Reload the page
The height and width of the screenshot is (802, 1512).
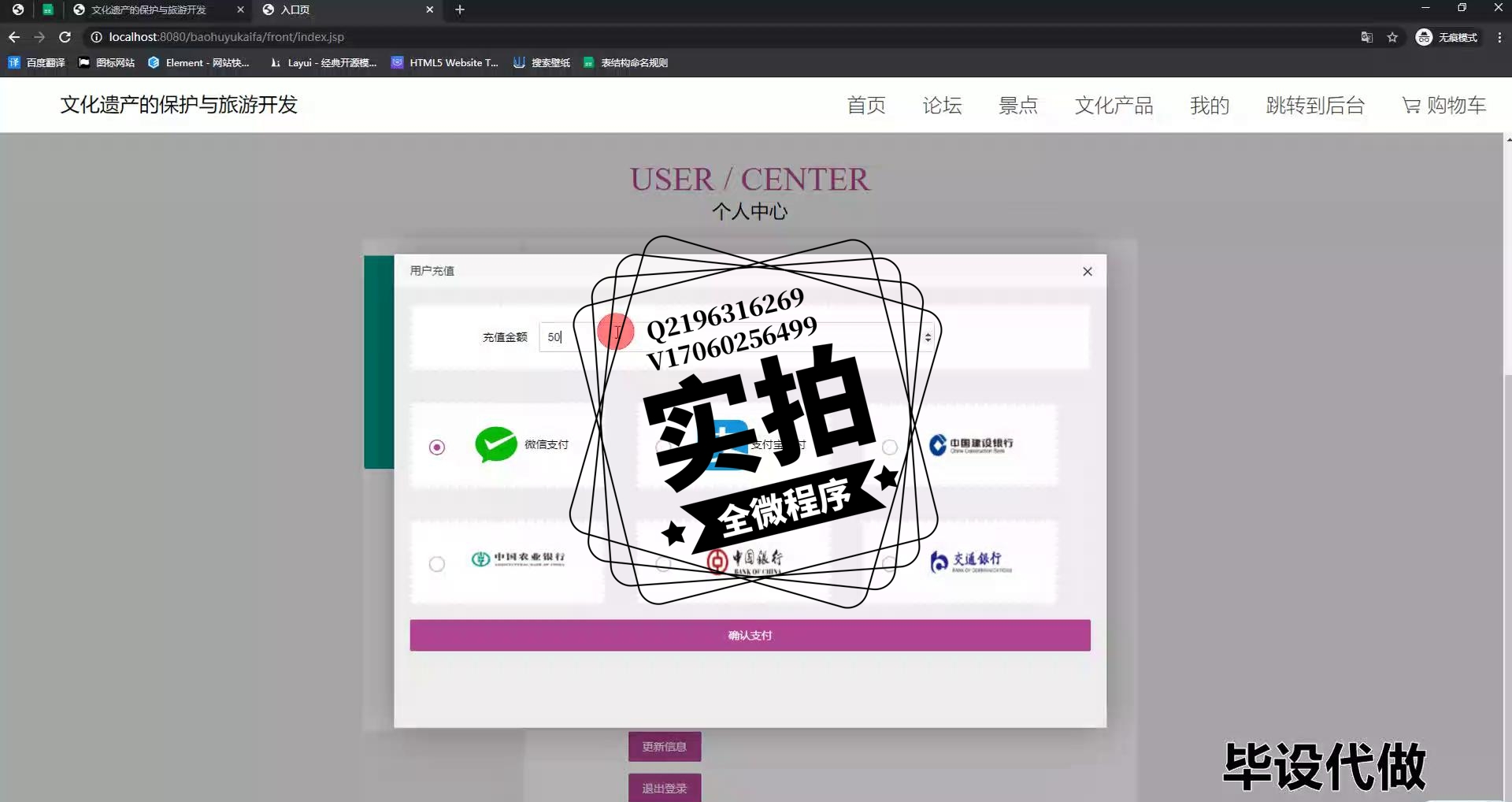click(x=65, y=37)
